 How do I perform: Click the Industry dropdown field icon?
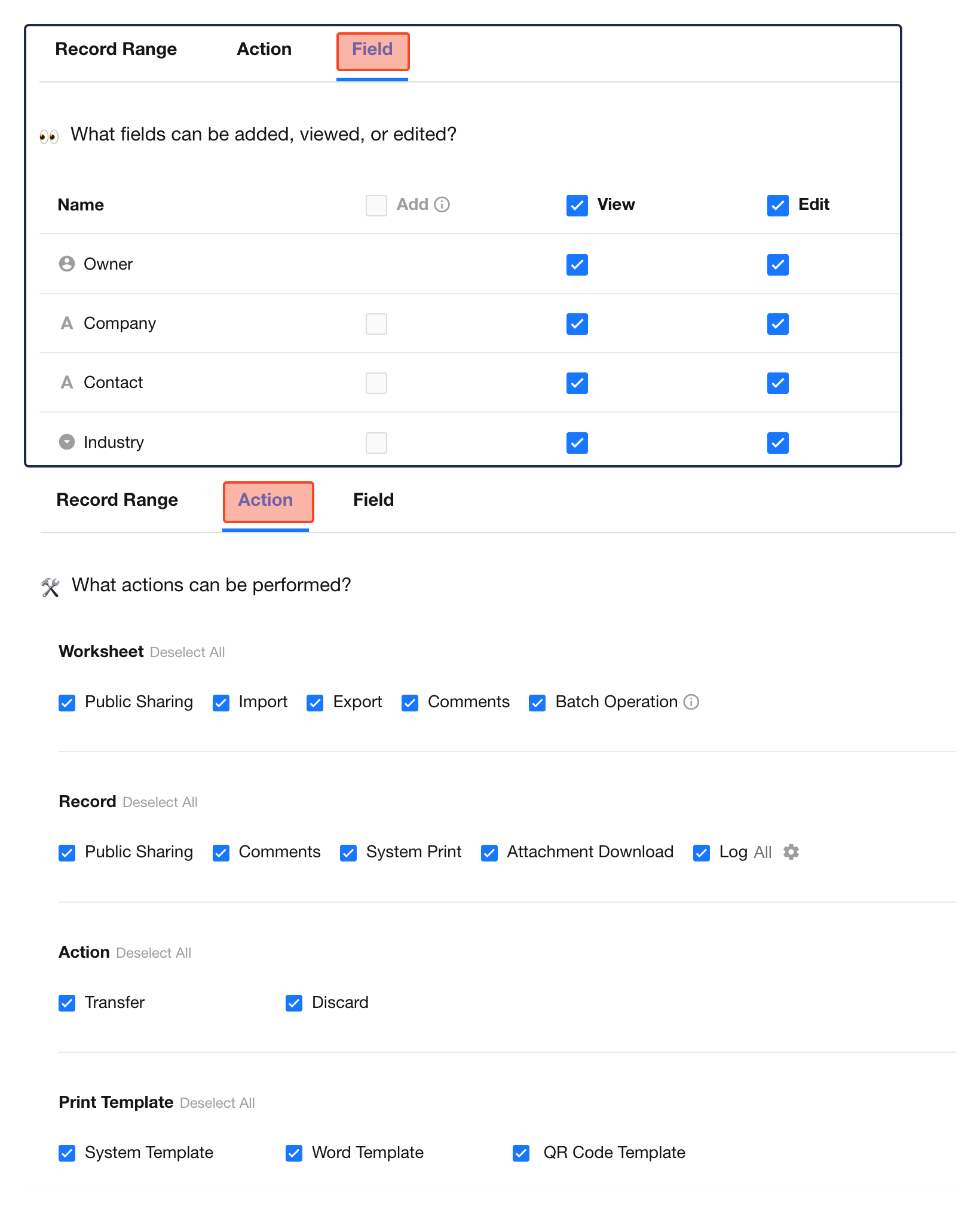click(x=67, y=442)
